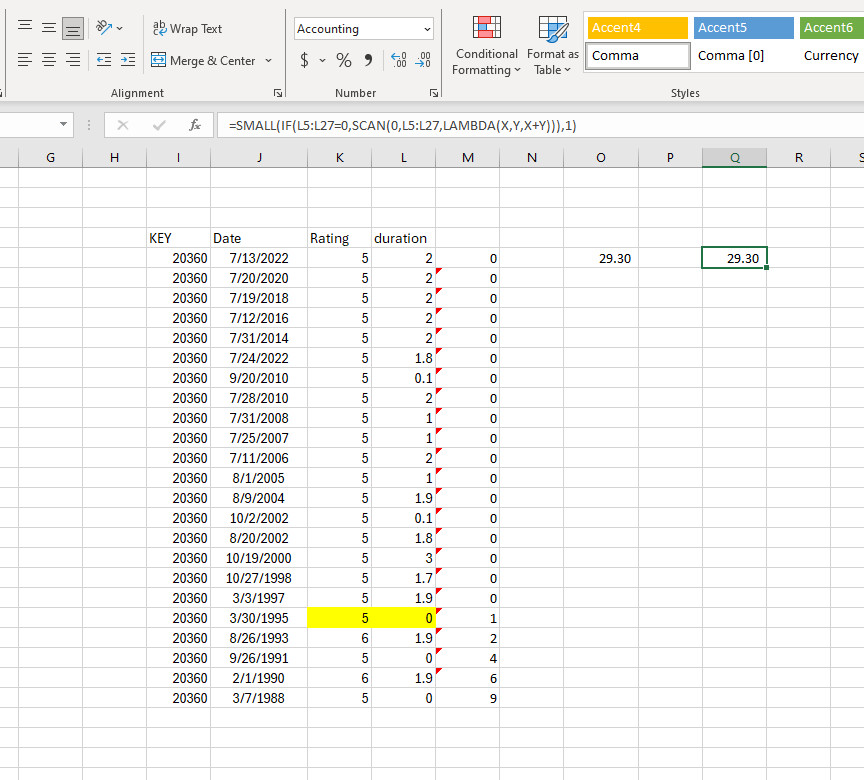Apply Currency cell style
This screenshot has height=780, width=864.
point(832,56)
